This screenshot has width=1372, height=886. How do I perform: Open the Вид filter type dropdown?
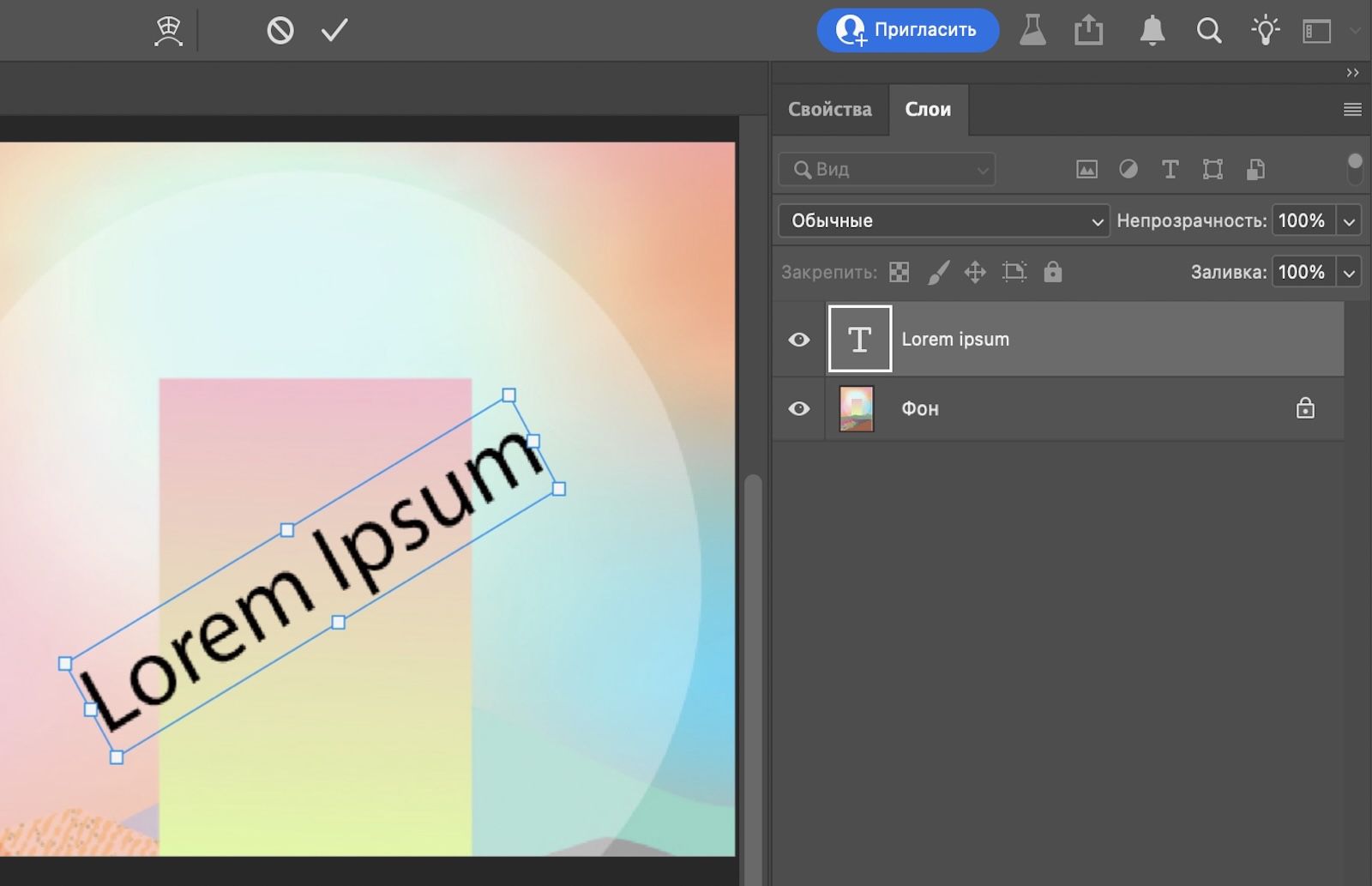coord(887,170)
